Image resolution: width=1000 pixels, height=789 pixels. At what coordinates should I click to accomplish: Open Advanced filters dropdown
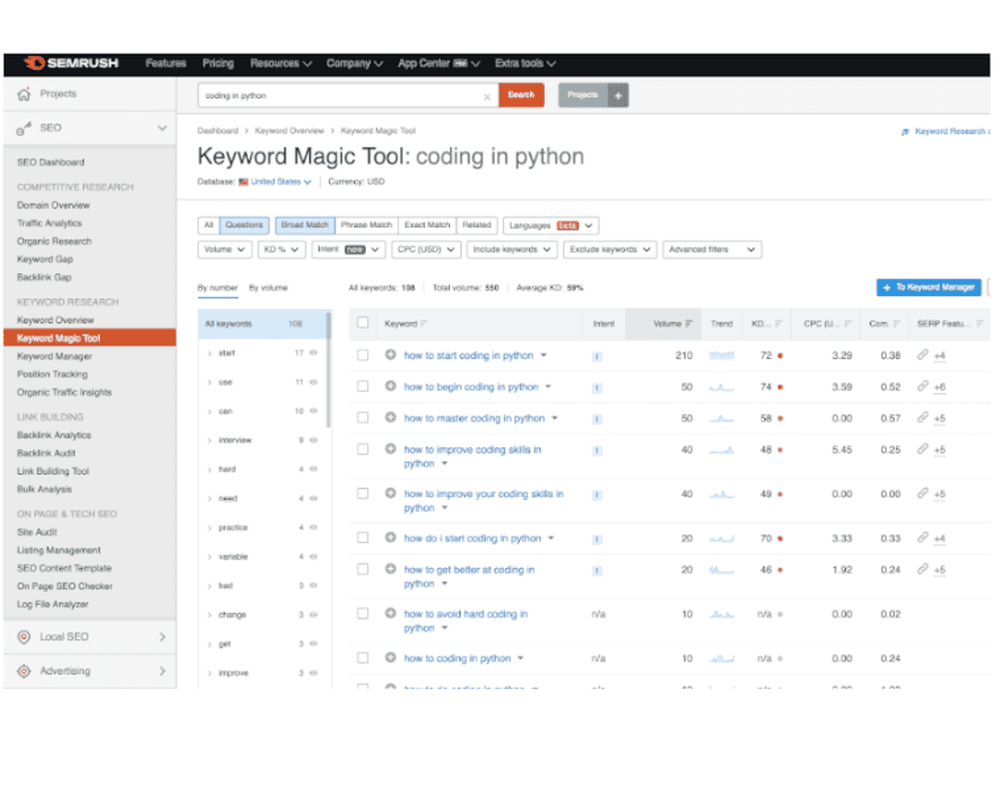(712, 249)
